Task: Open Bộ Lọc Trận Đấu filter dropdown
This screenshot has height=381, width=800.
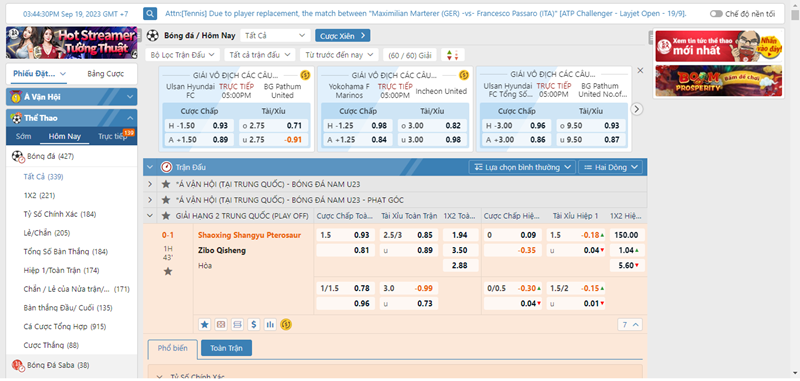Action: [x=183, y=55]
